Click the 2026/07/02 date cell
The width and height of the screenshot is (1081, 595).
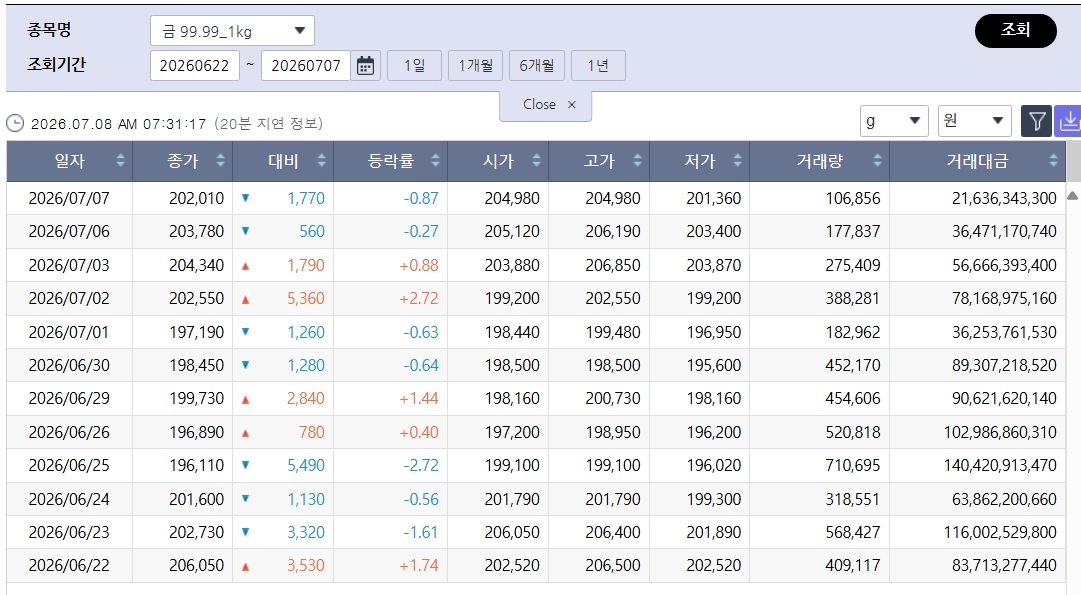69,299
